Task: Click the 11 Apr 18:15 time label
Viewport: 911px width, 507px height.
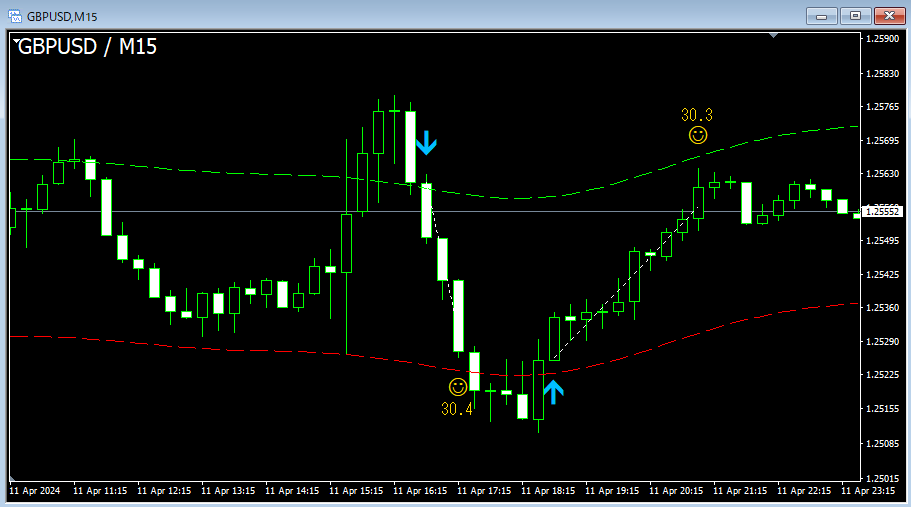Action: 548,491
